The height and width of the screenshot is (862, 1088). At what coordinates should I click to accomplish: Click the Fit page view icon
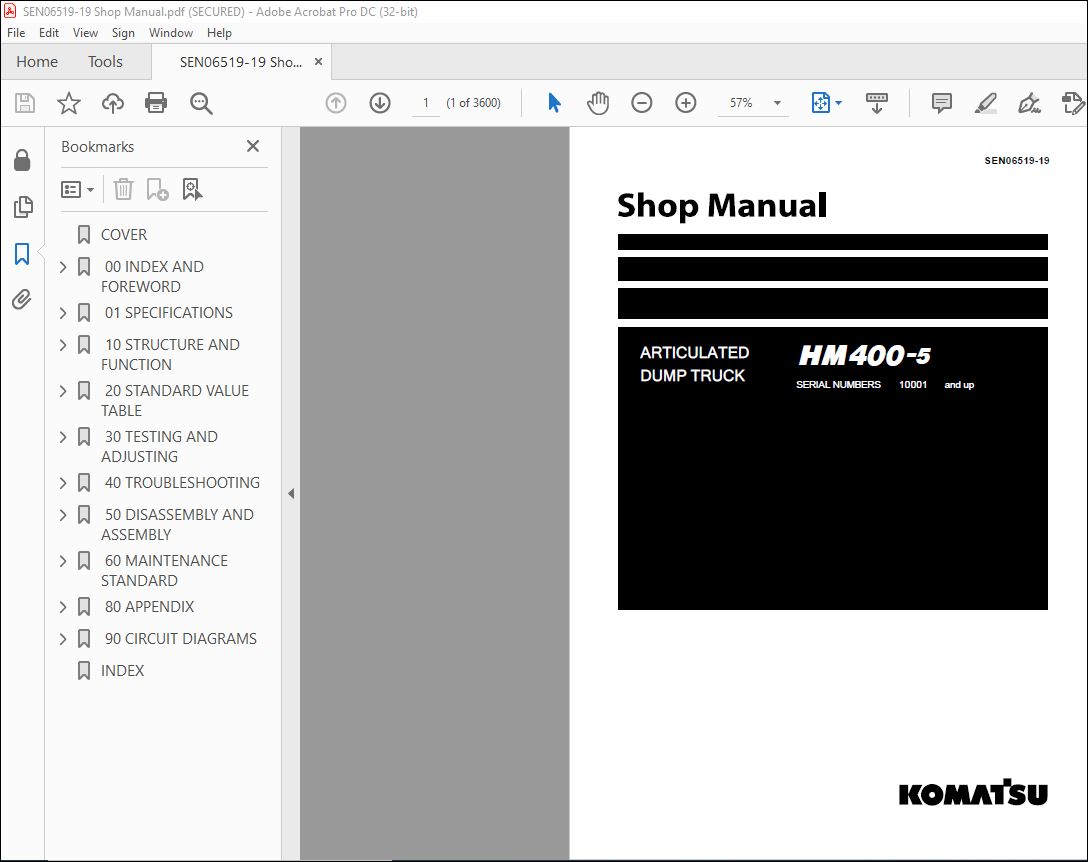pyautogui.click(x=821, y=103)
